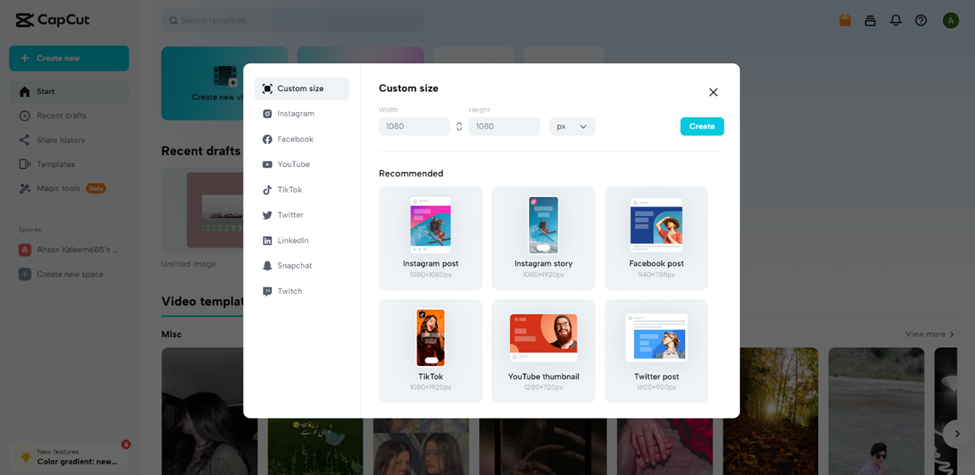Open the help question mark icon

click(921, 21)
